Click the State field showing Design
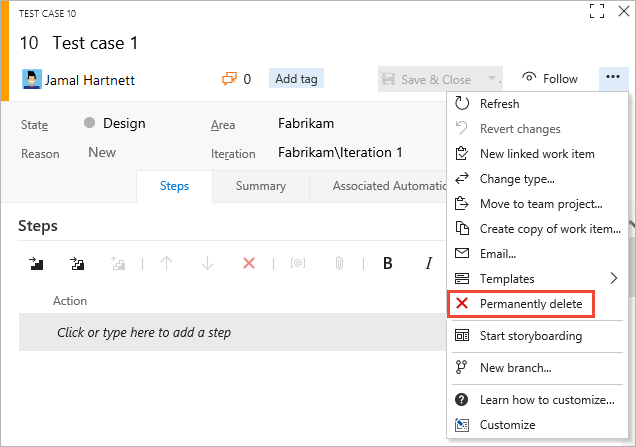The image size is (636, 447). (x=124, y=124)
